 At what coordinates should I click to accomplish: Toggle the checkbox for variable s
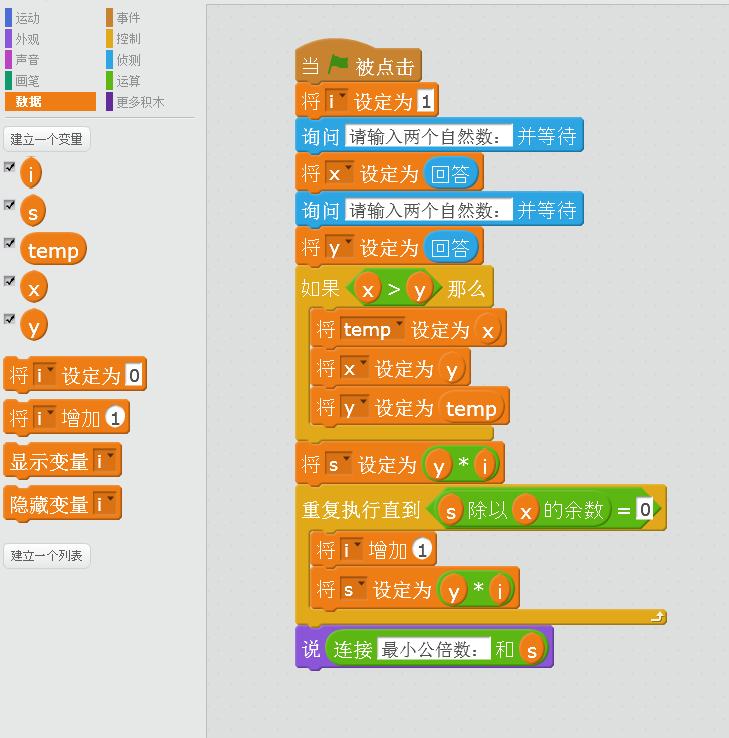(9, 205)
